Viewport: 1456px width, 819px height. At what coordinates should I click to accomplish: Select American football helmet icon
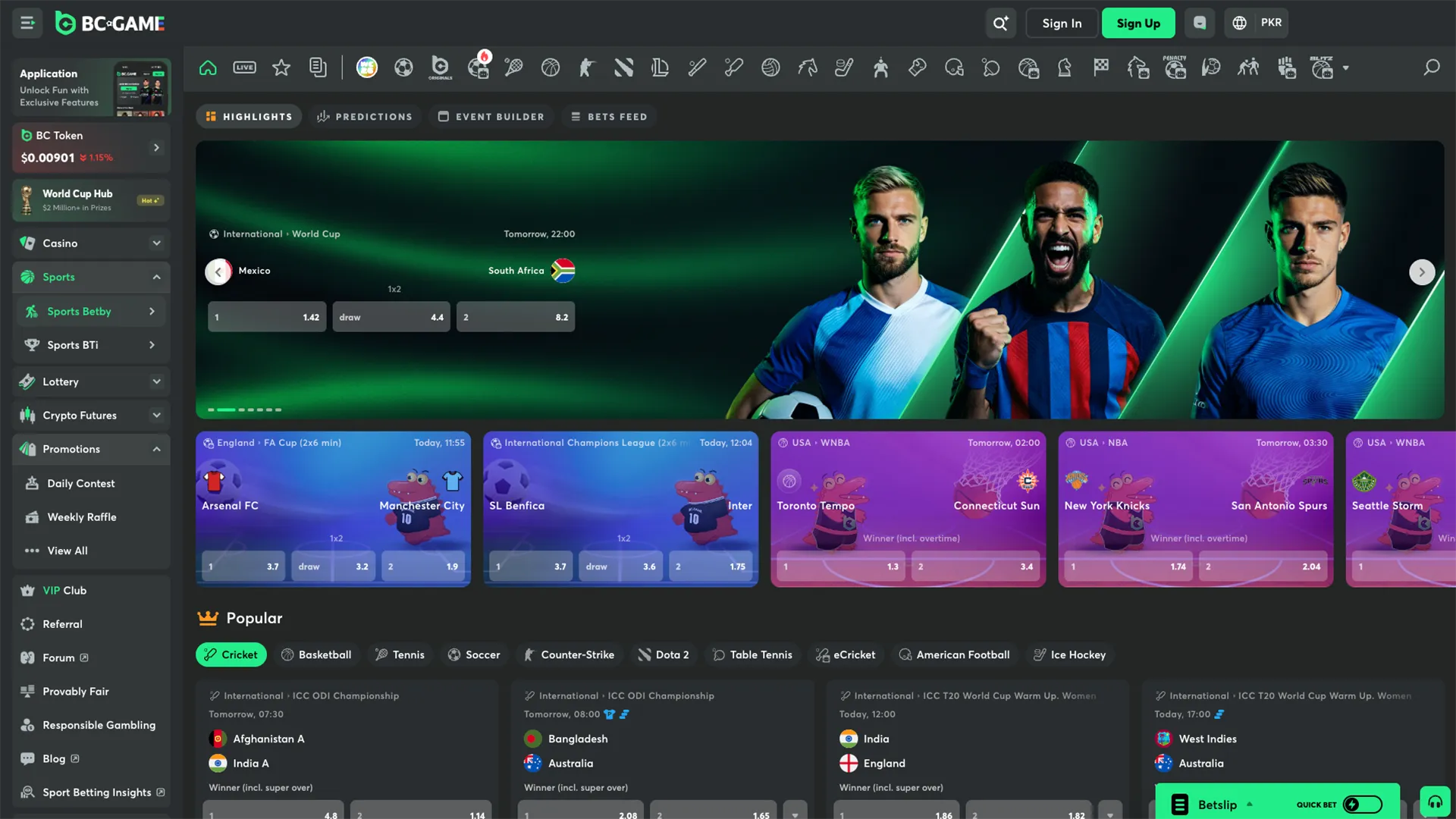coord(954,67)
